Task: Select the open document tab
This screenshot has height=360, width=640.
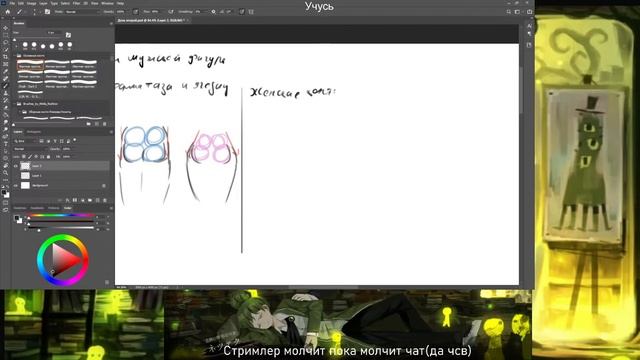Action: pos(151,20)
